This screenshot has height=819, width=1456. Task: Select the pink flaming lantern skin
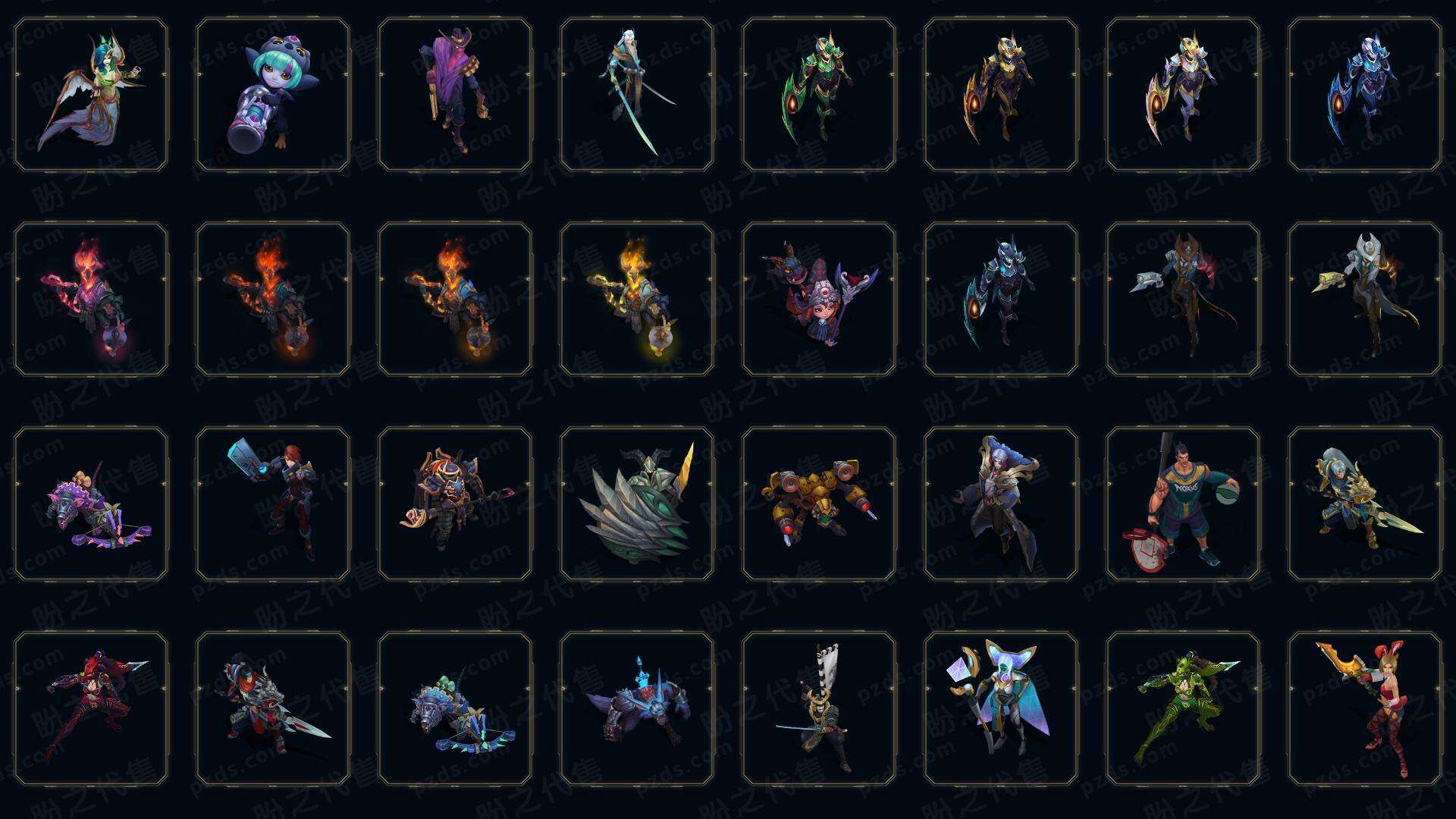click(x=91, y=300)
